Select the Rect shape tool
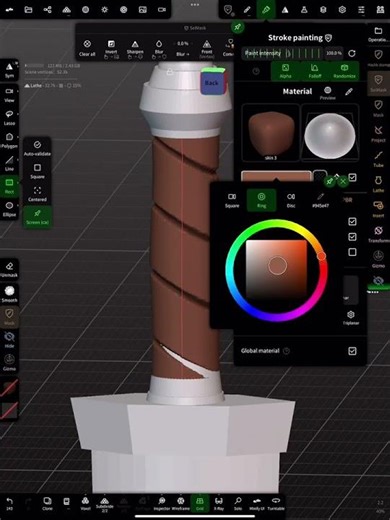 pyautogui.click(x=9, y=186)
